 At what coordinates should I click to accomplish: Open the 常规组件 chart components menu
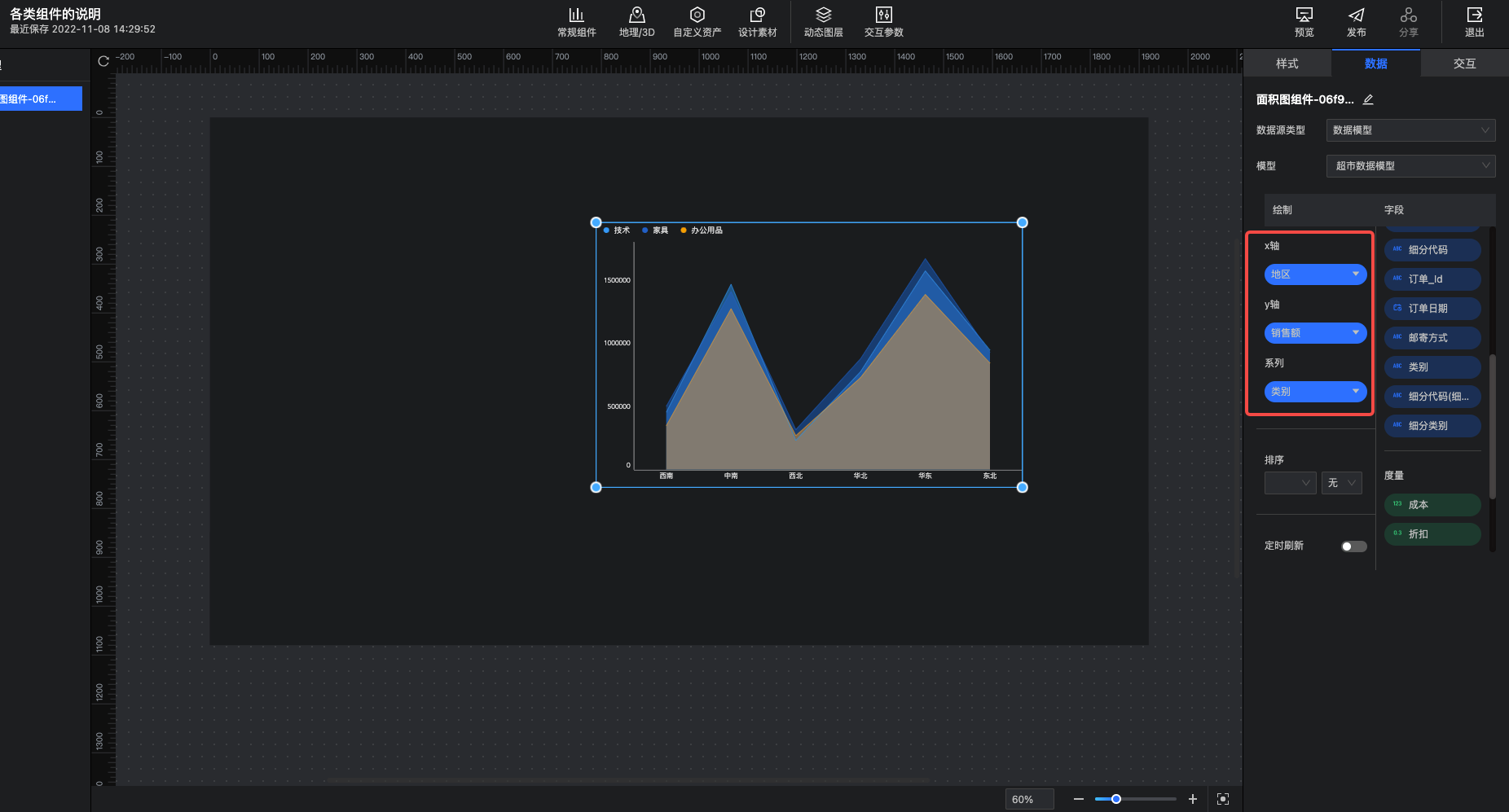(x=576, y=22)
